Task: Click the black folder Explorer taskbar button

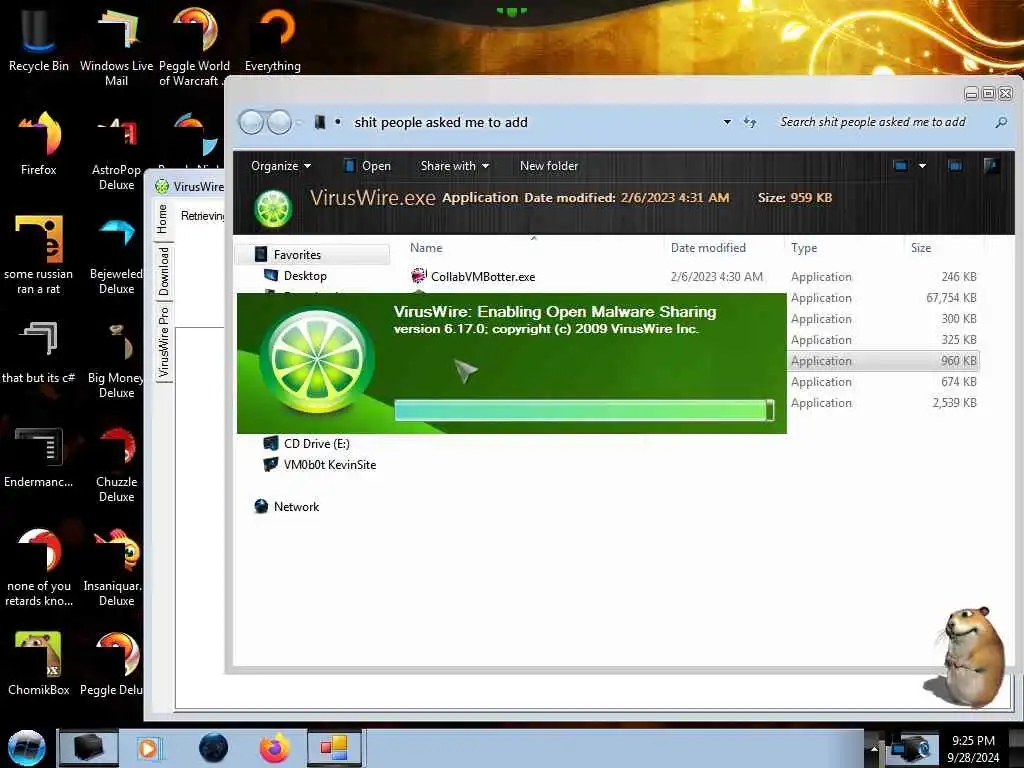Action: [x=88, y=748]
